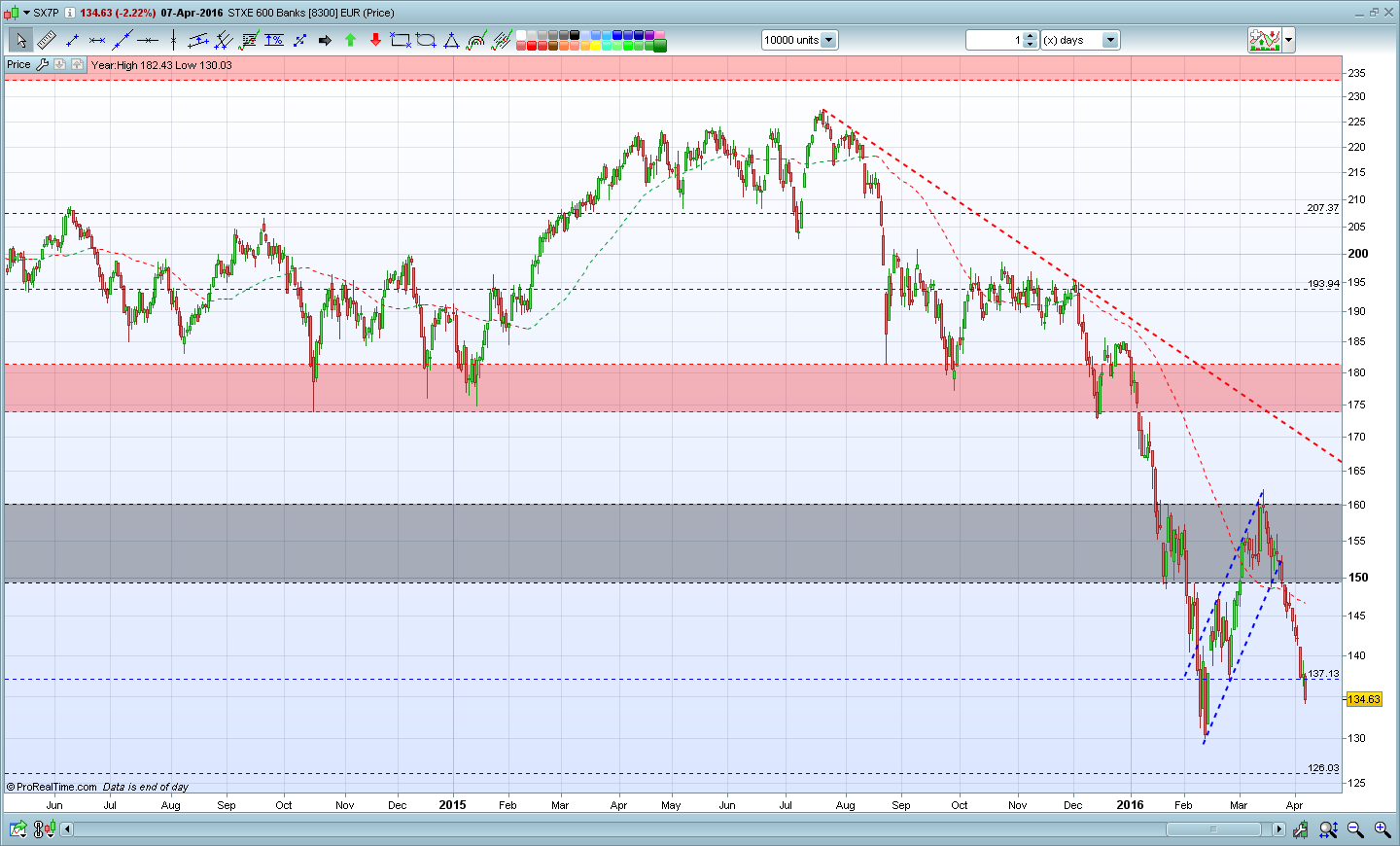This screenshot has width=1400, height=846.
Task: Choose the triangle drawing tool
Action: coord(451,40)
